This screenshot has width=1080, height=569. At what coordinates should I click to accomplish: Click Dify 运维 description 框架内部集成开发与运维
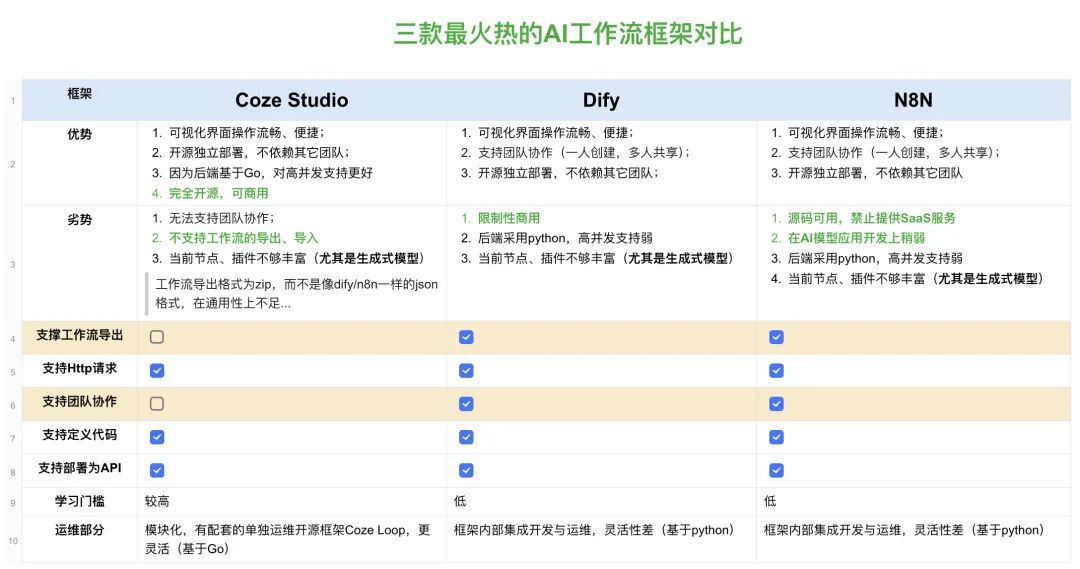[x=594, y=530]
